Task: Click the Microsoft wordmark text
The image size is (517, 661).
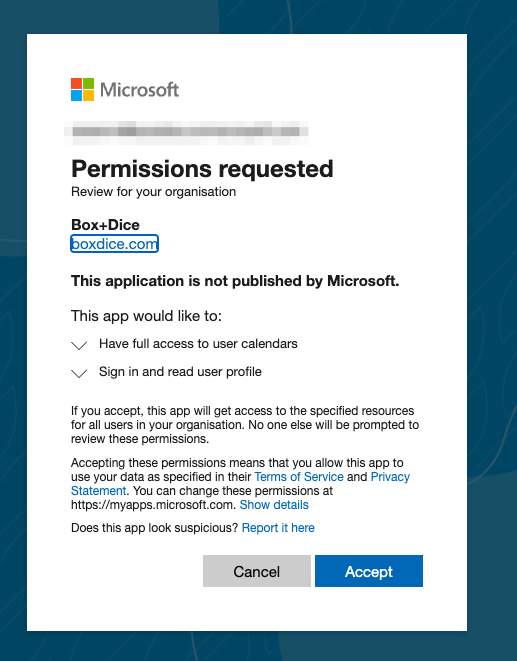Action: (x=140, y=90)
